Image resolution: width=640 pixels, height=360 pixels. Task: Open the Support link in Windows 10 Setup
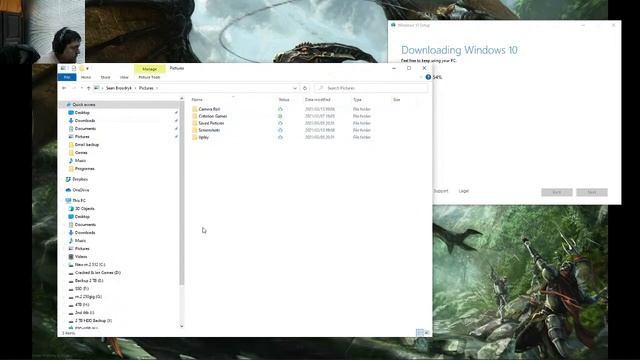pos(440,191)
